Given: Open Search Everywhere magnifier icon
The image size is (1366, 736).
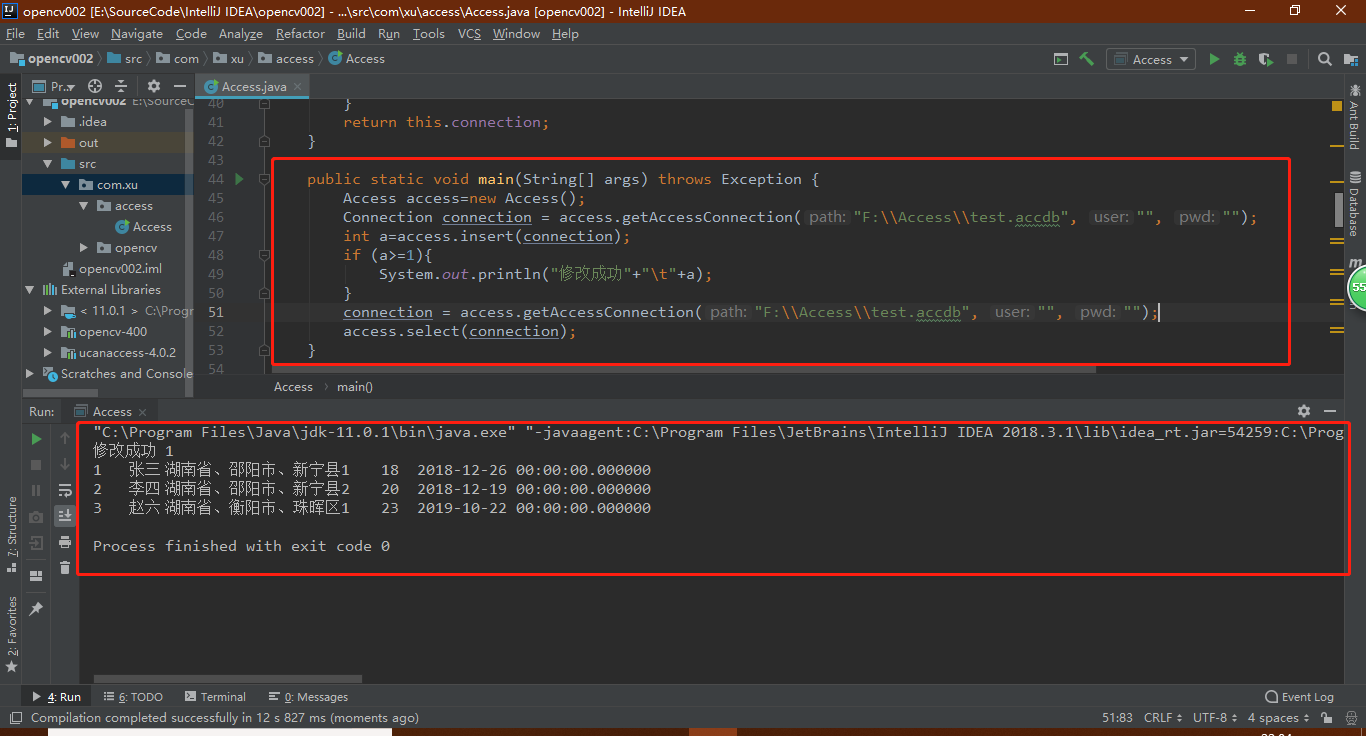Looking at the screenshot, I should tap(1325, 59).
